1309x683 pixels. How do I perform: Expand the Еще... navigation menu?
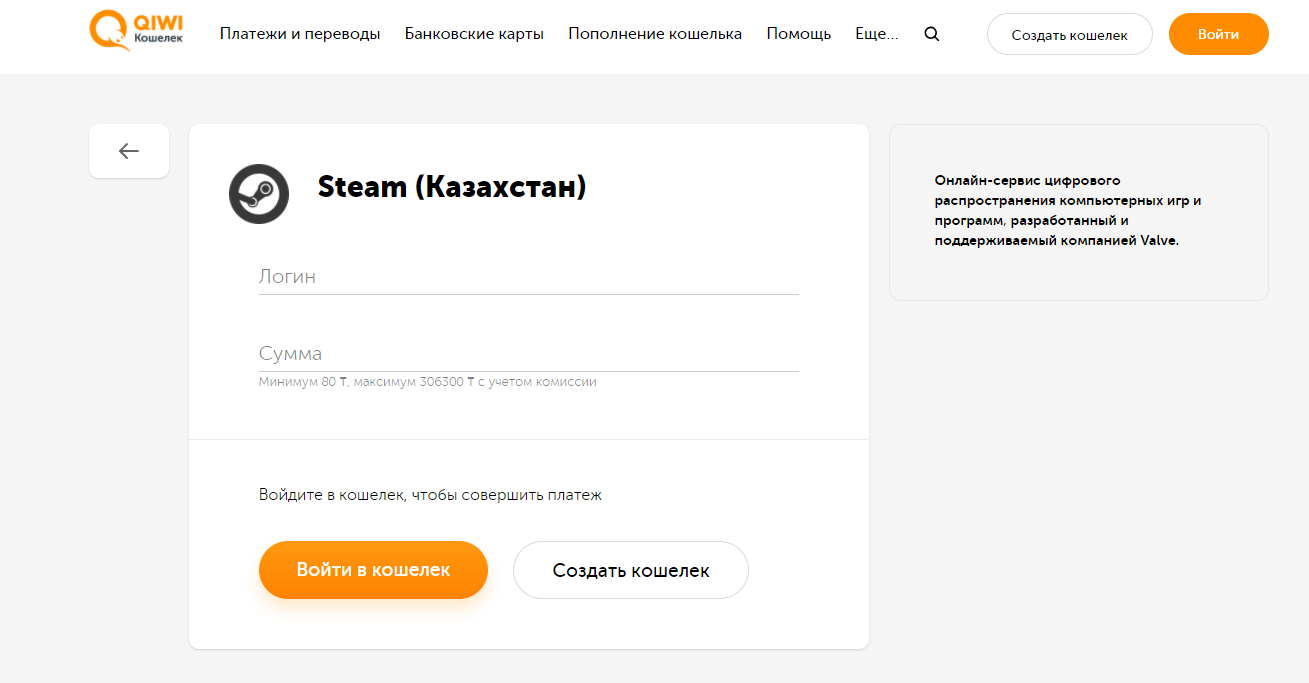[876, 32]
